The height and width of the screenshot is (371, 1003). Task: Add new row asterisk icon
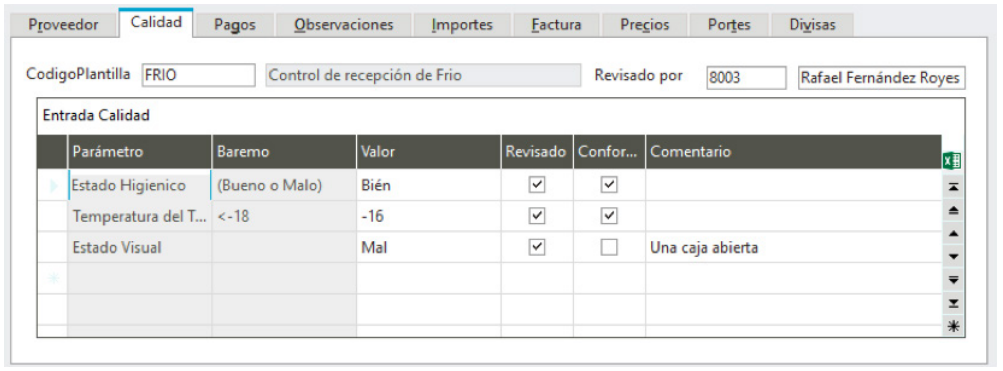coord(953,326)
